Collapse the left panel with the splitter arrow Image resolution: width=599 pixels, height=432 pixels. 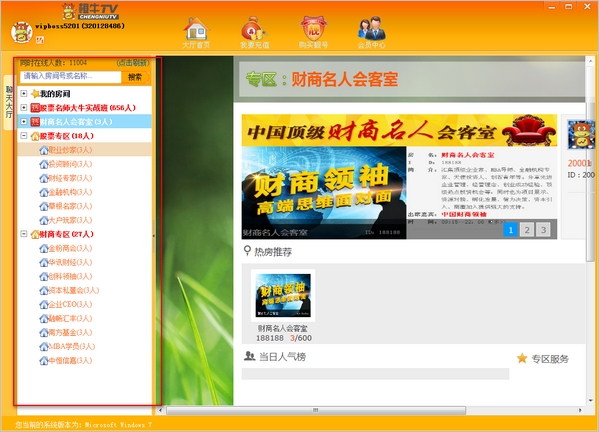click(154, 236)
